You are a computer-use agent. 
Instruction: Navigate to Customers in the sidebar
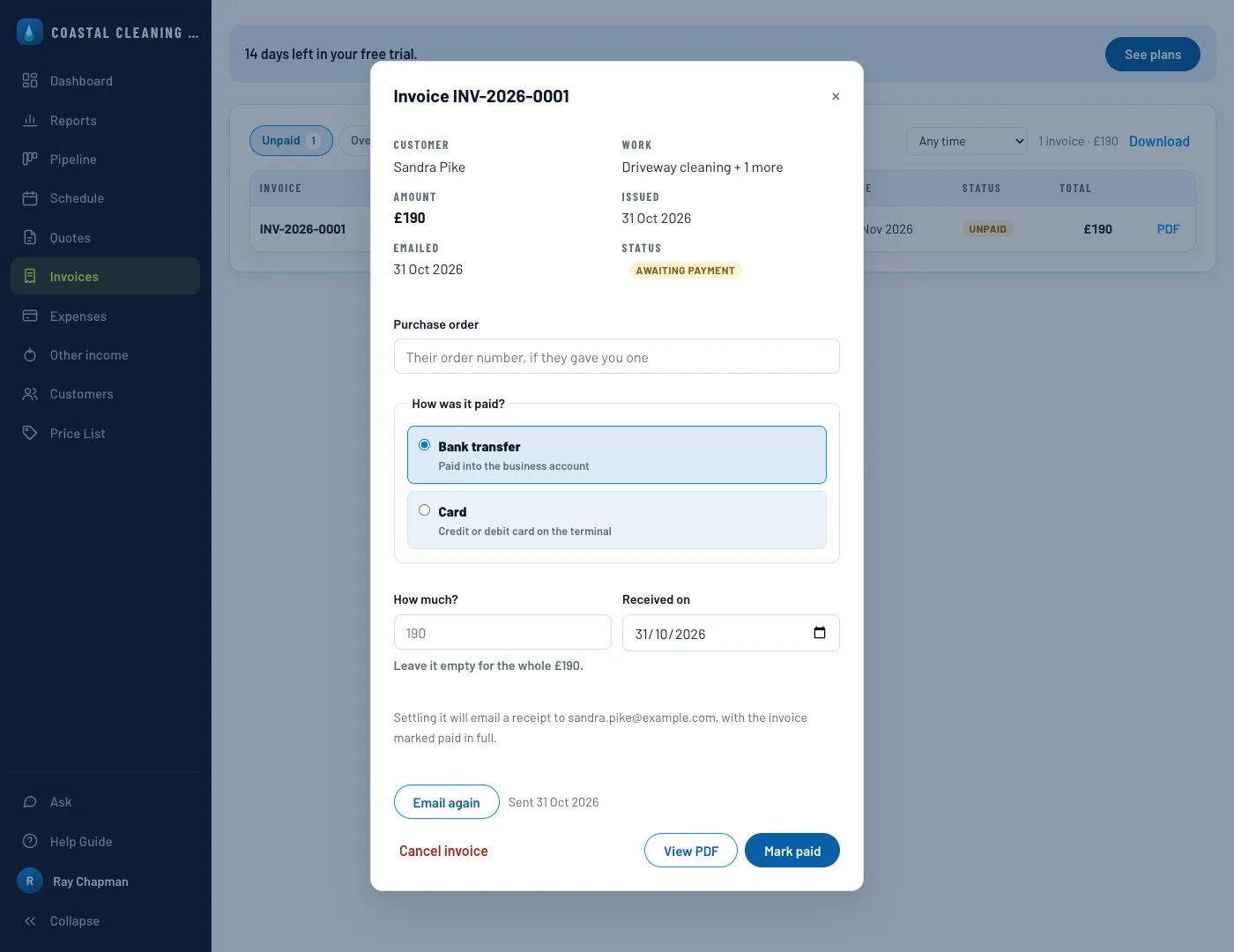106,394
